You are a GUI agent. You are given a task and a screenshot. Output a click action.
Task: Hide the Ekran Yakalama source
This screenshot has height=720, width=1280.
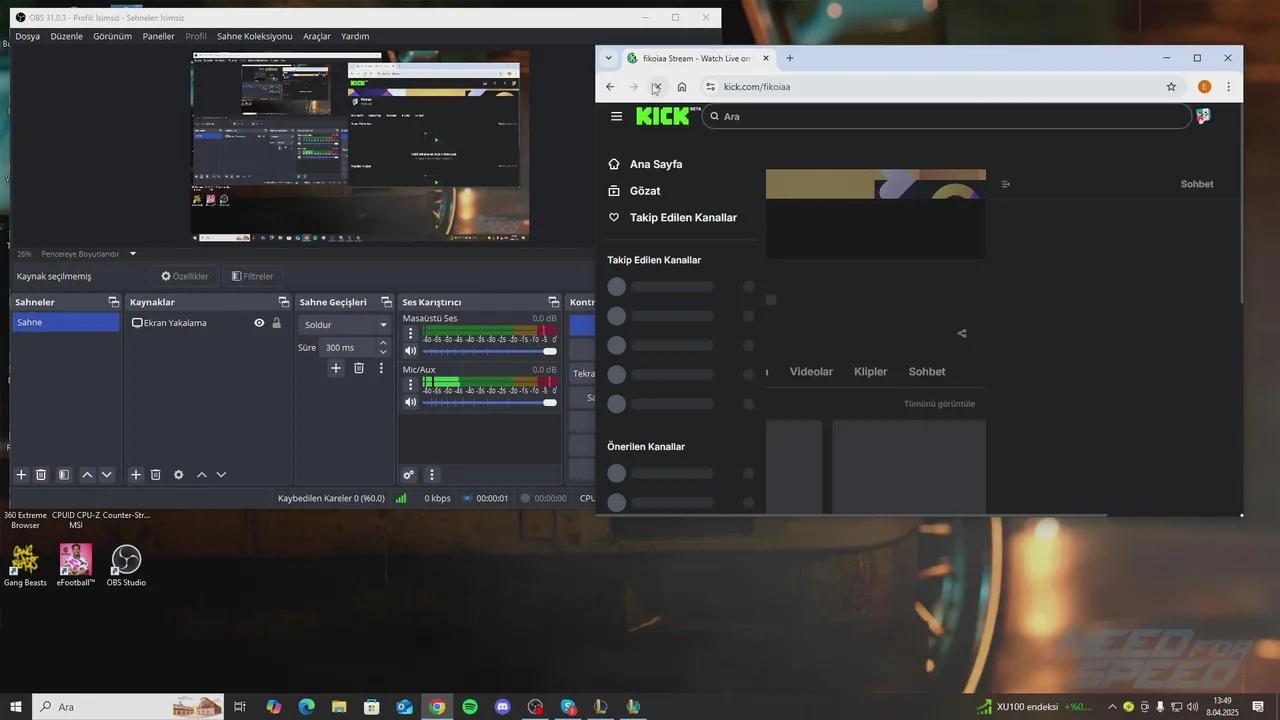(x=259, y=322)
